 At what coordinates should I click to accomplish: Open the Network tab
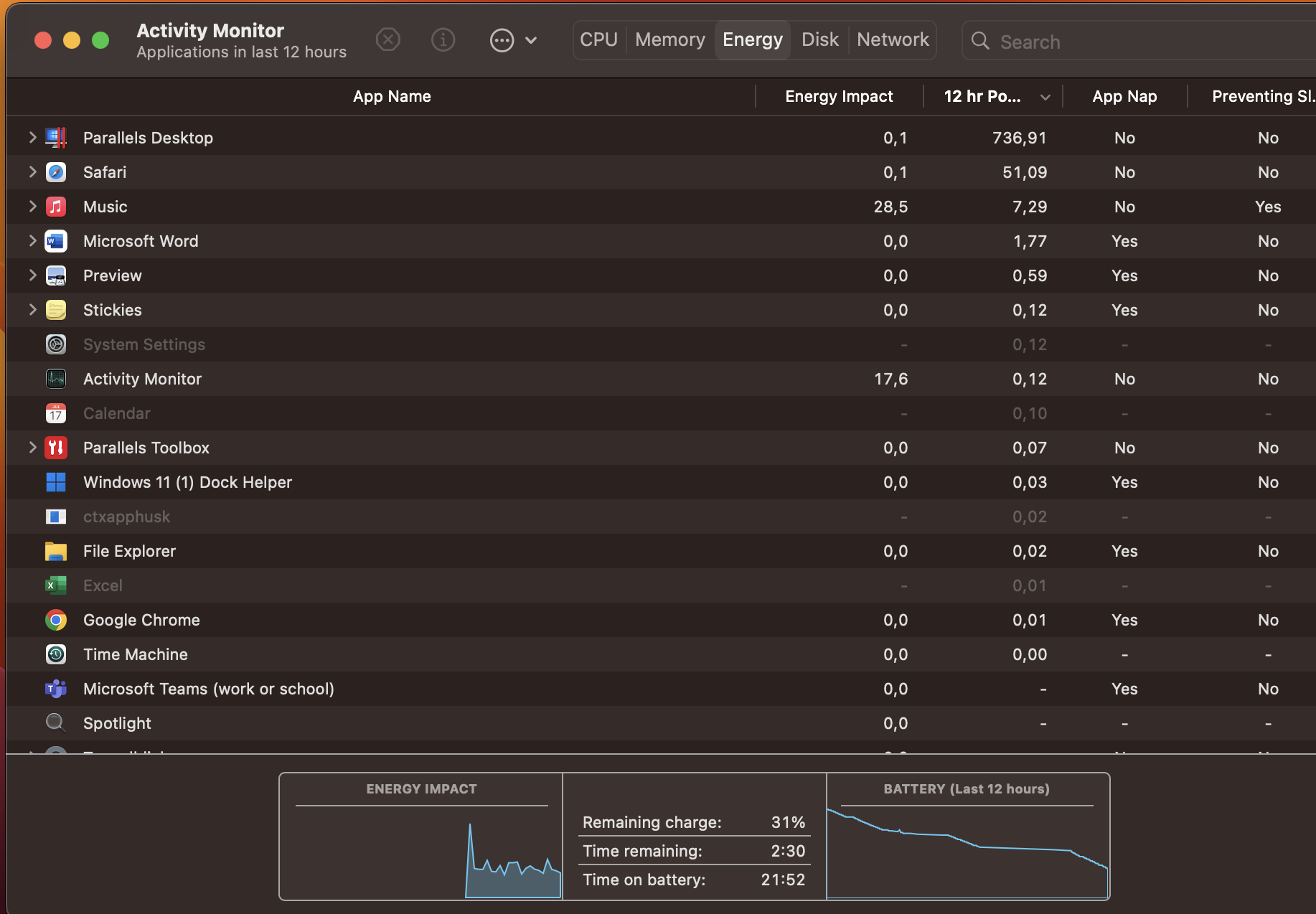coord(893,39)
